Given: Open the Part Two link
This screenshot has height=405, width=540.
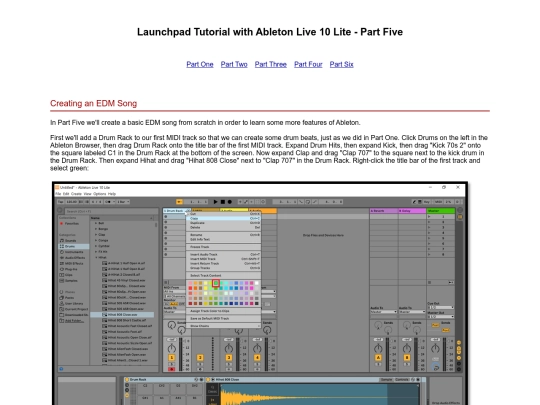Looking at the screenshot, I should coord(234,64).
